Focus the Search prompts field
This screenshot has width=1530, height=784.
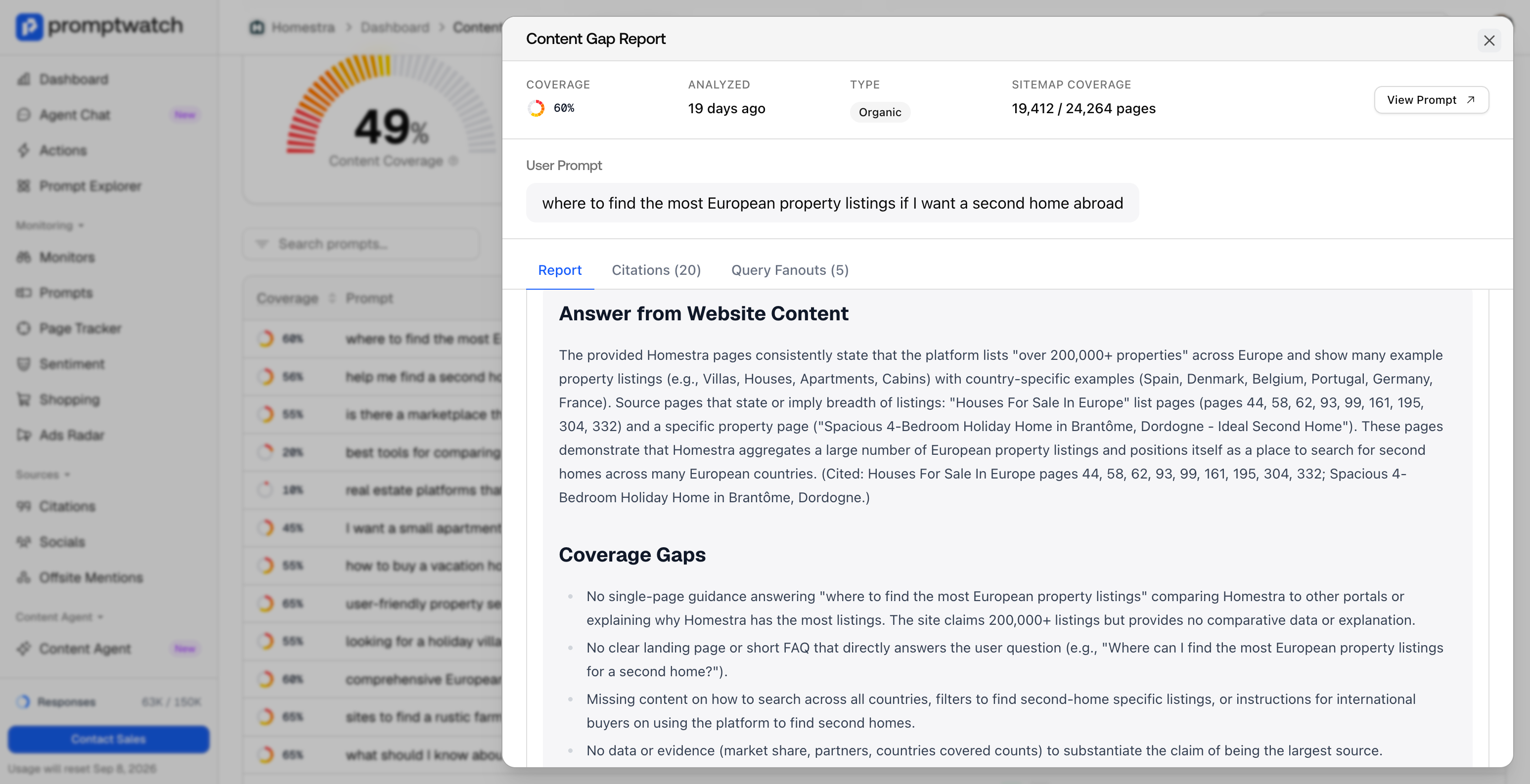(x=361, y=244)
